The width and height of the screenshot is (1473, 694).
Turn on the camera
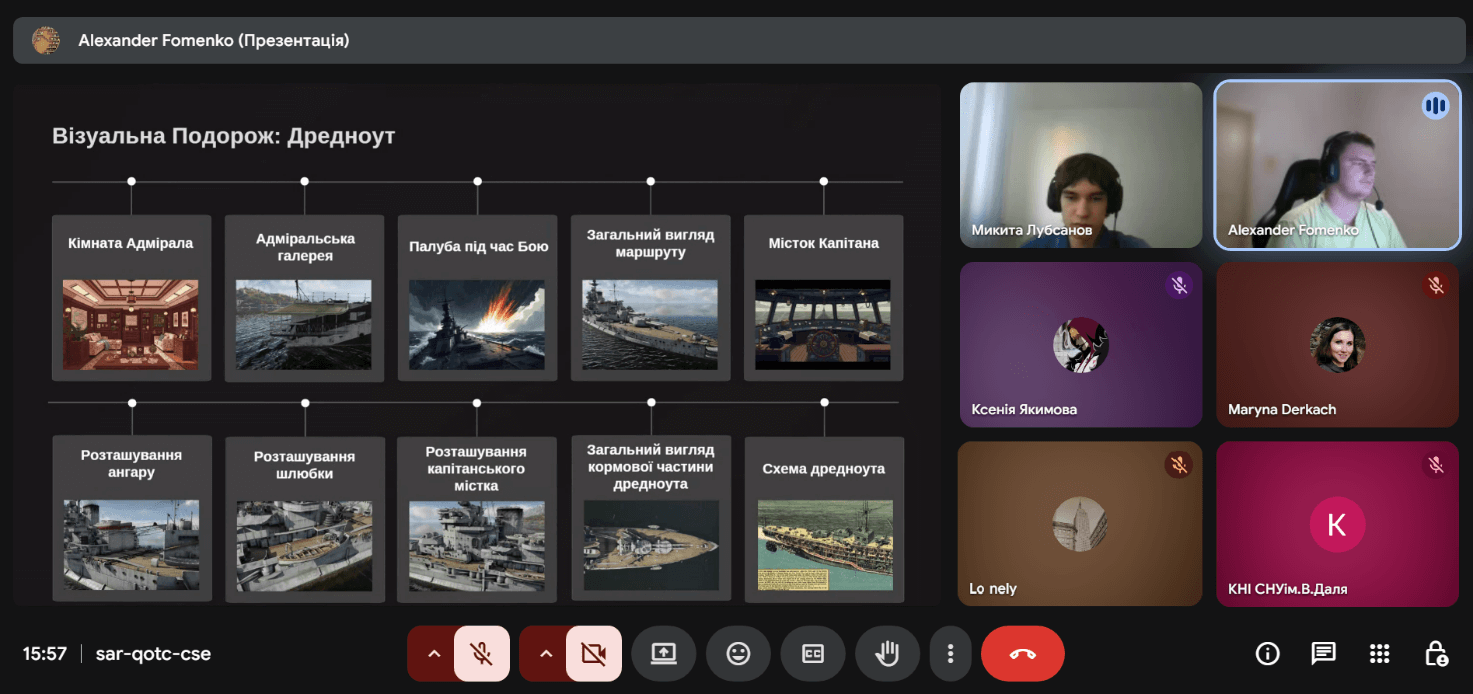[594, 654]
